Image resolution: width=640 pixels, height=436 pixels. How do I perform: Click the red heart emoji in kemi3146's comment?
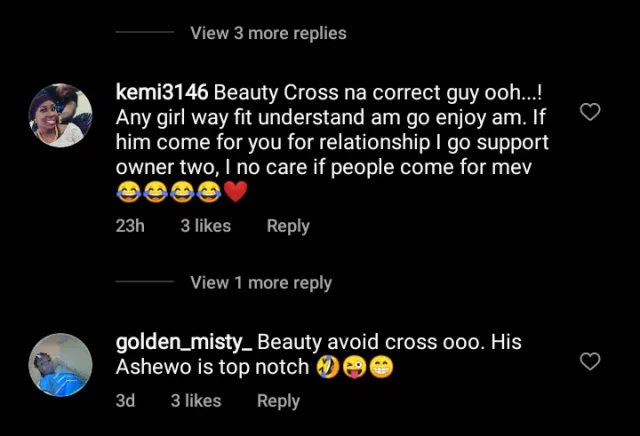coord(234,193)
